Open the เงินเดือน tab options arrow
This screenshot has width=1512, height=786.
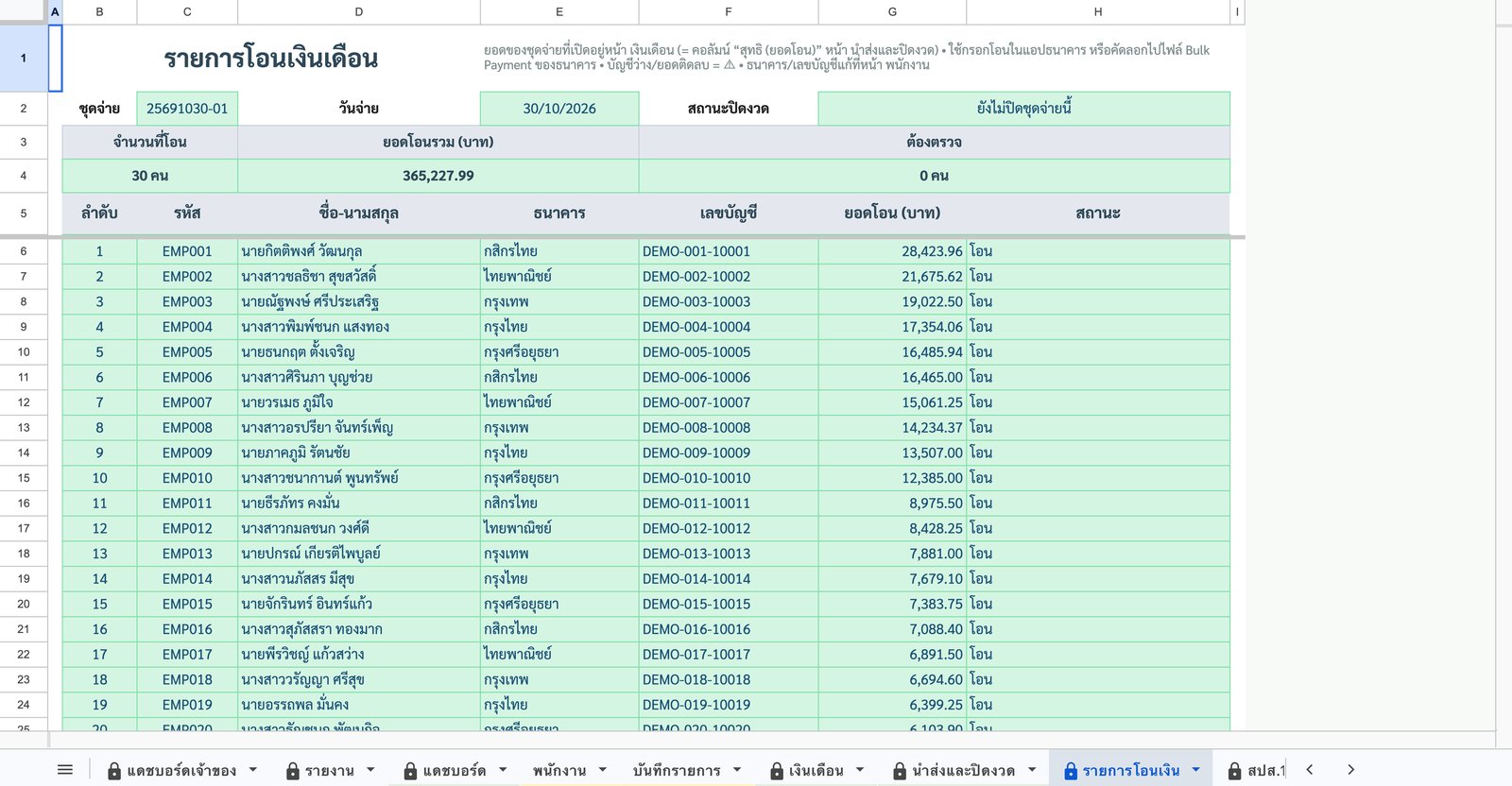(x=860, y=770)
